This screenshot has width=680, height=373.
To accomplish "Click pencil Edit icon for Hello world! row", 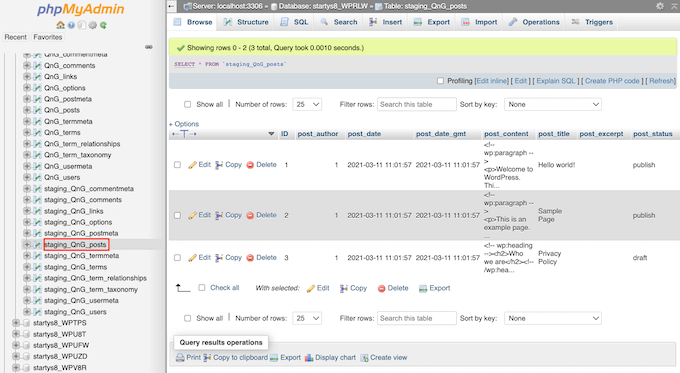I will (193, 165).
